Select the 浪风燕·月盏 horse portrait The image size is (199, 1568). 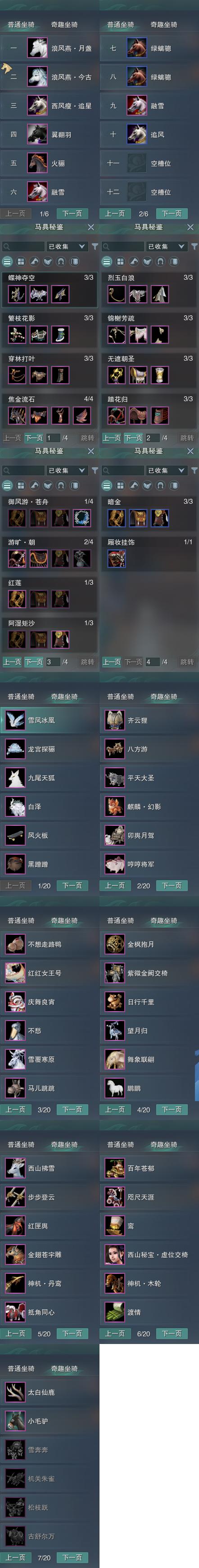(x=37, y=48)
